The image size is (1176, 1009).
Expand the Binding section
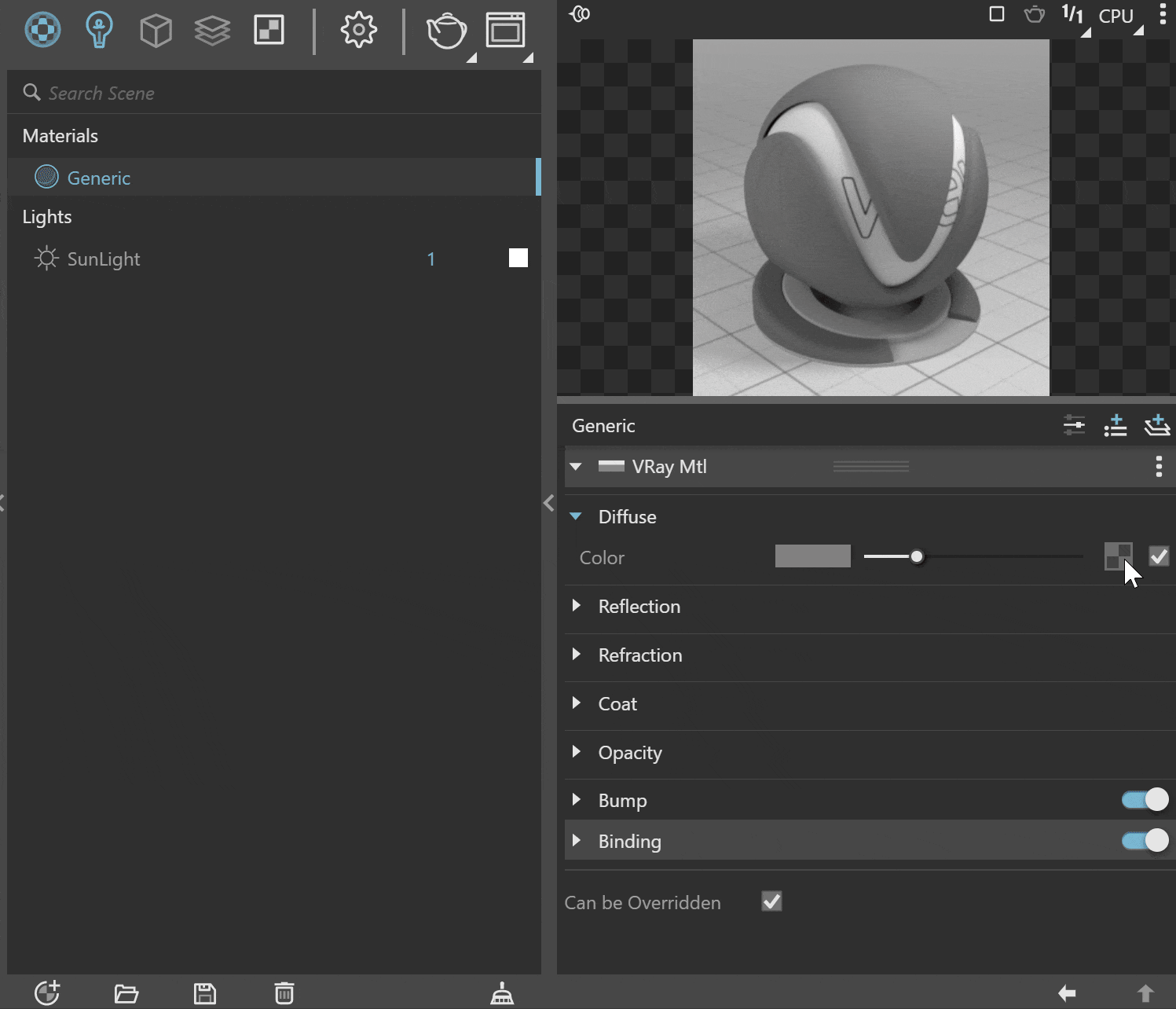(577, 841)
